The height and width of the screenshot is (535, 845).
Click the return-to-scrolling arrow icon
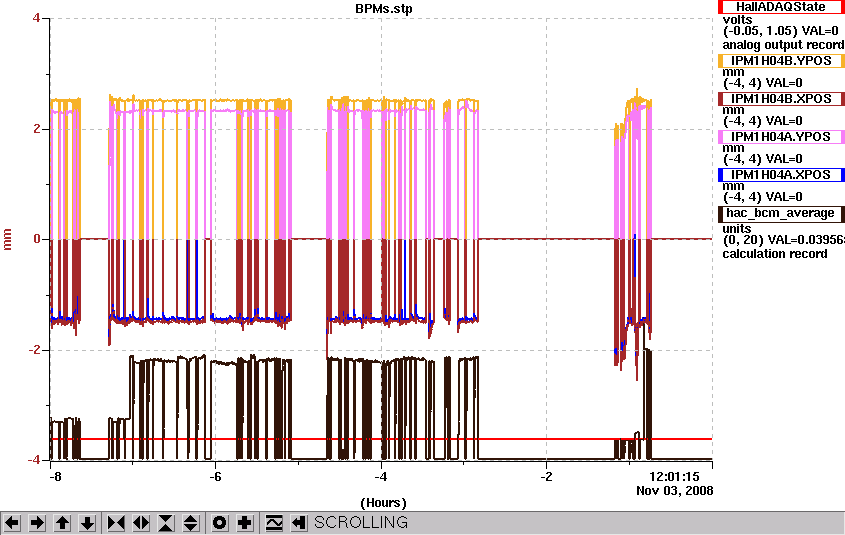299,523
